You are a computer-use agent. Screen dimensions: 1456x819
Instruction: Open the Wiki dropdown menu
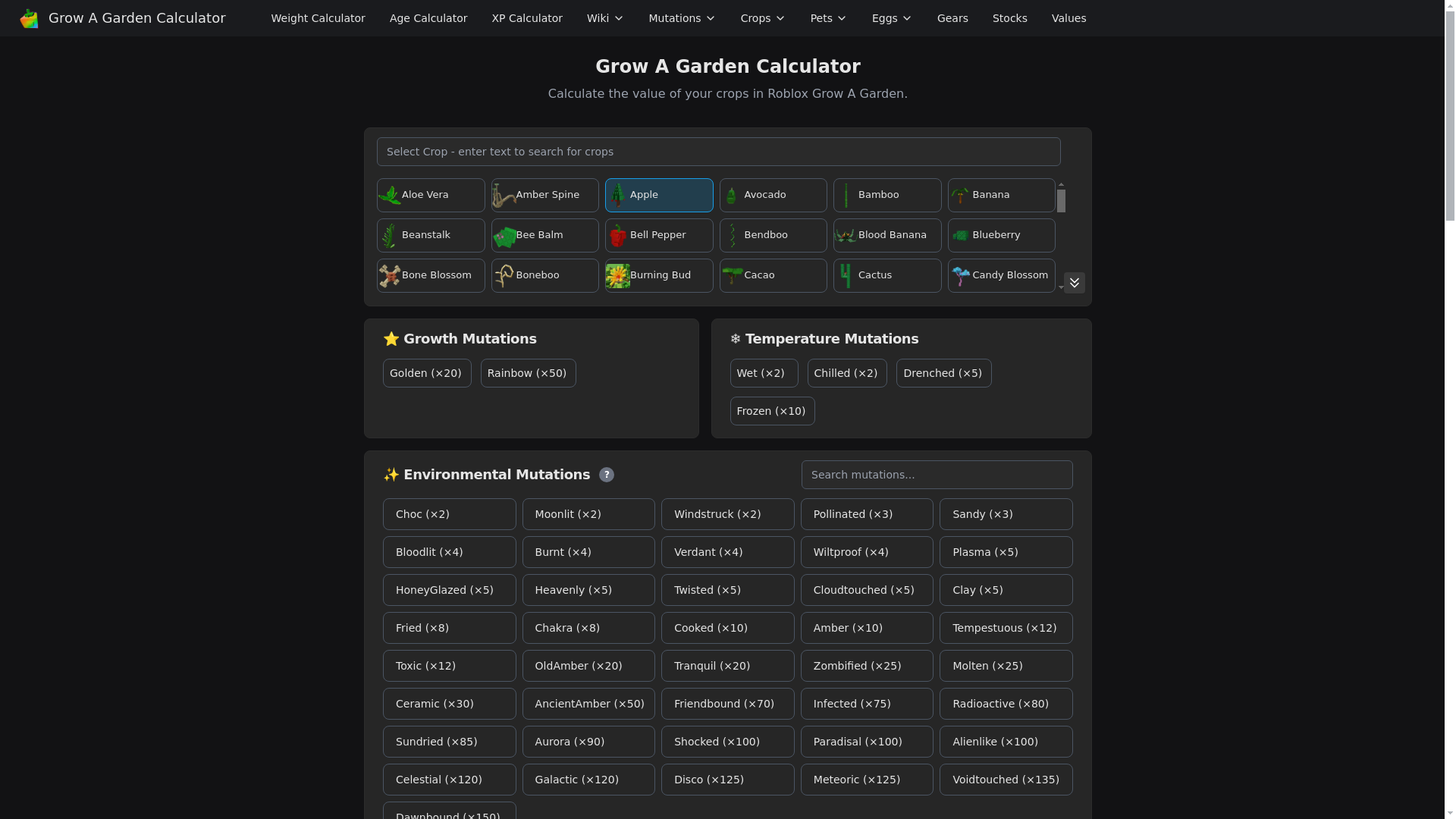pos(605,18)
